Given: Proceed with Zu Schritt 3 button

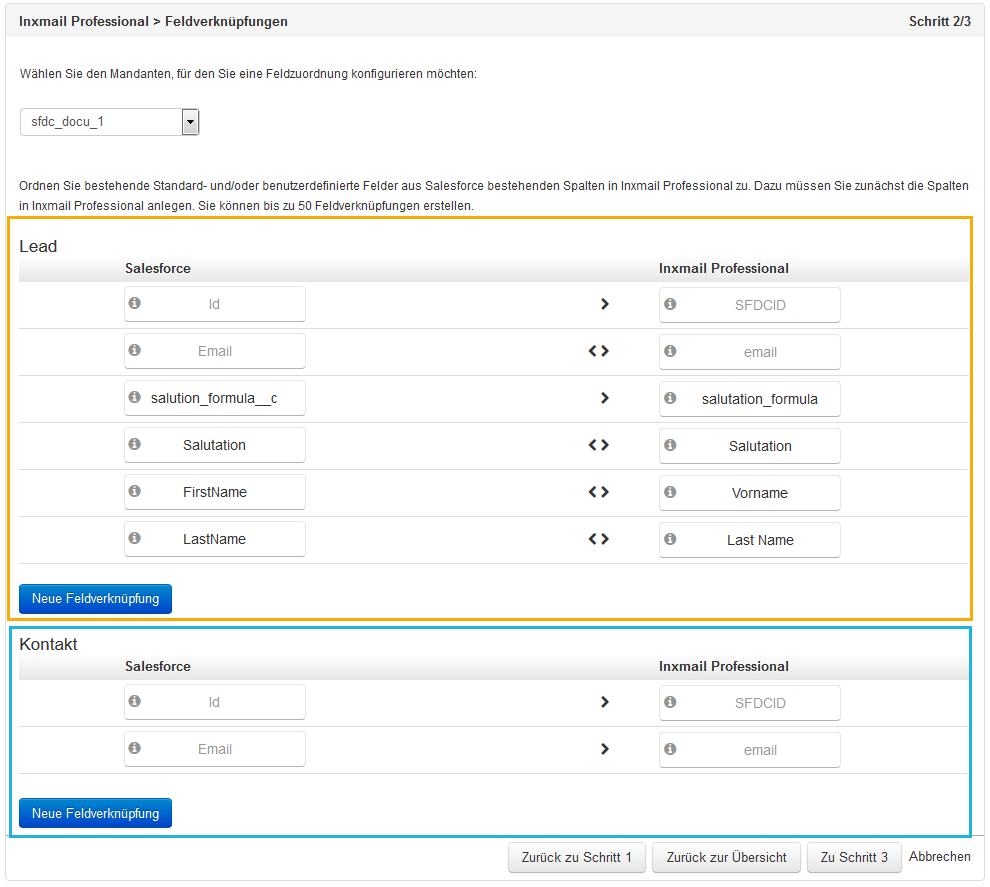Looking at the screenshot, I should coord(854,857).
